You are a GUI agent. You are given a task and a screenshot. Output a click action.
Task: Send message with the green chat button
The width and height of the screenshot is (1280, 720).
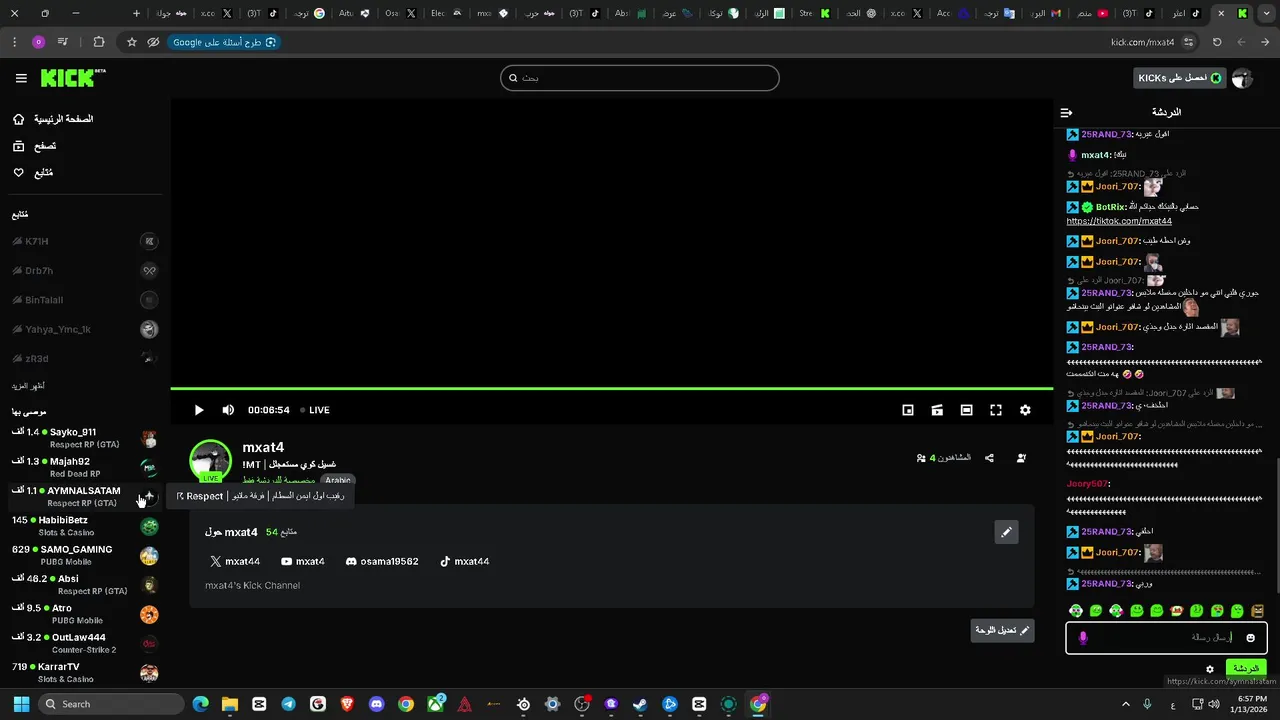(x=1246, y=668)
